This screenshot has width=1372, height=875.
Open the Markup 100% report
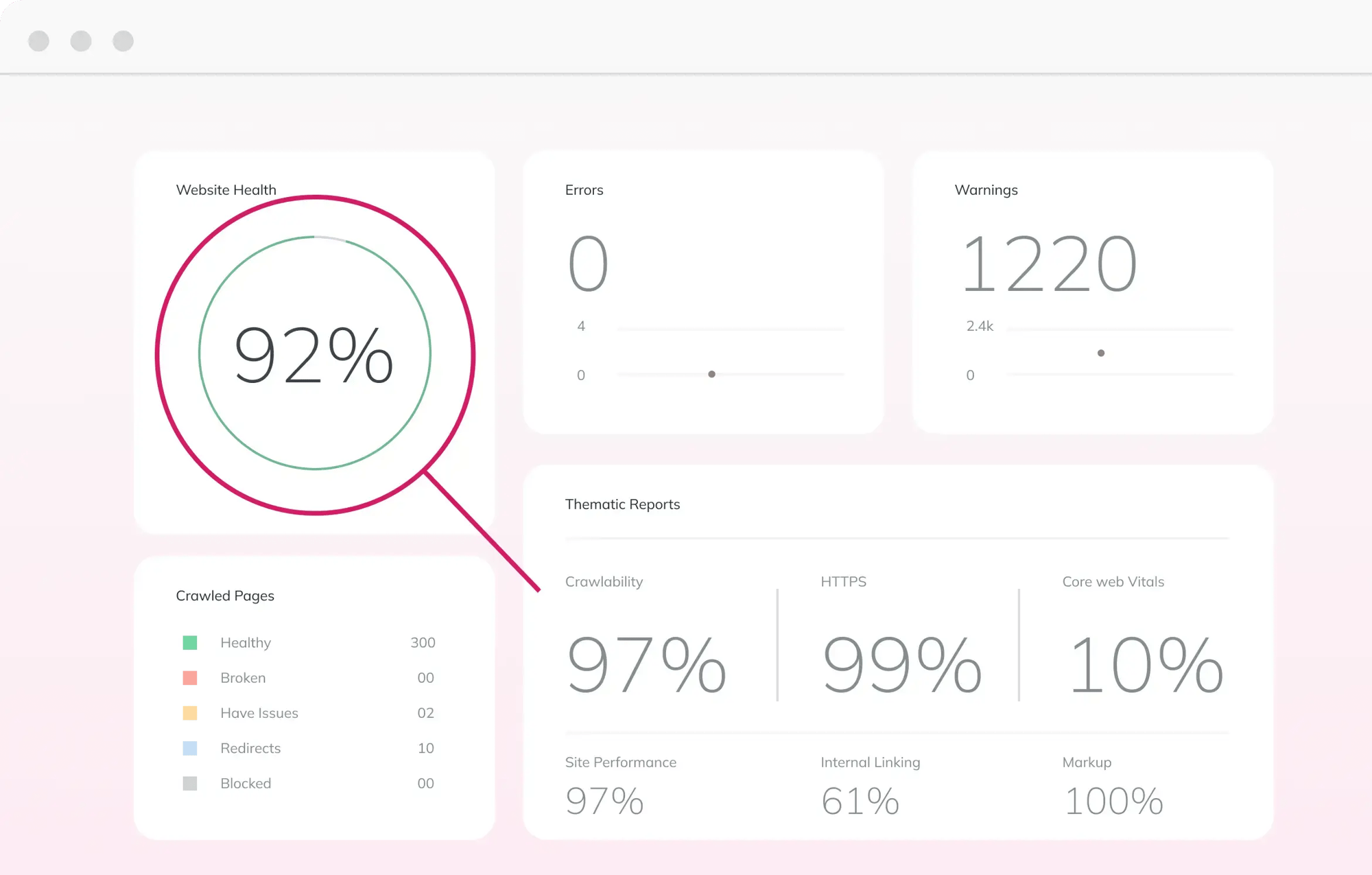(x=1113, y=800)
